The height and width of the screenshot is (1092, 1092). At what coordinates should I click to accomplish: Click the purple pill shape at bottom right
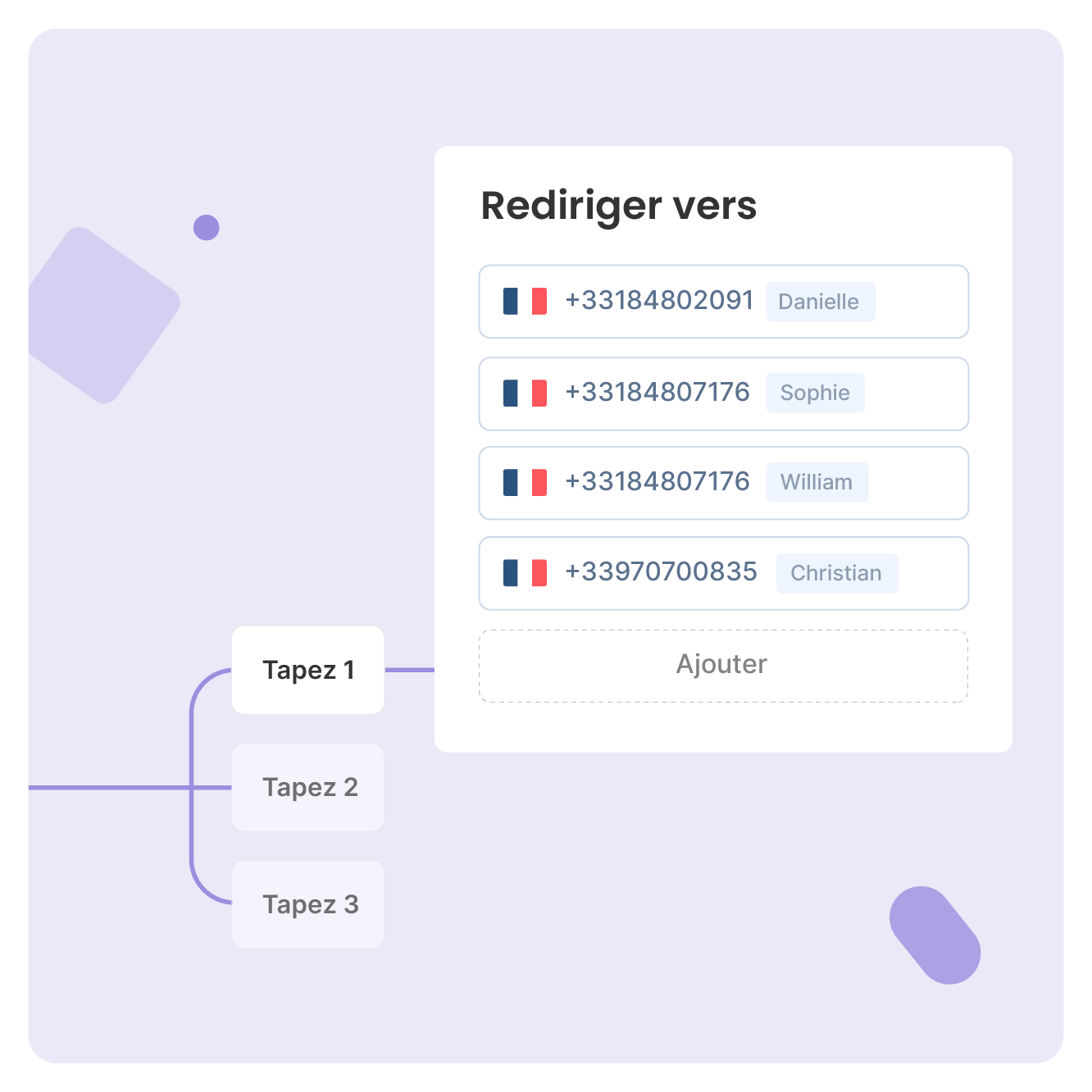click(935, 935)
